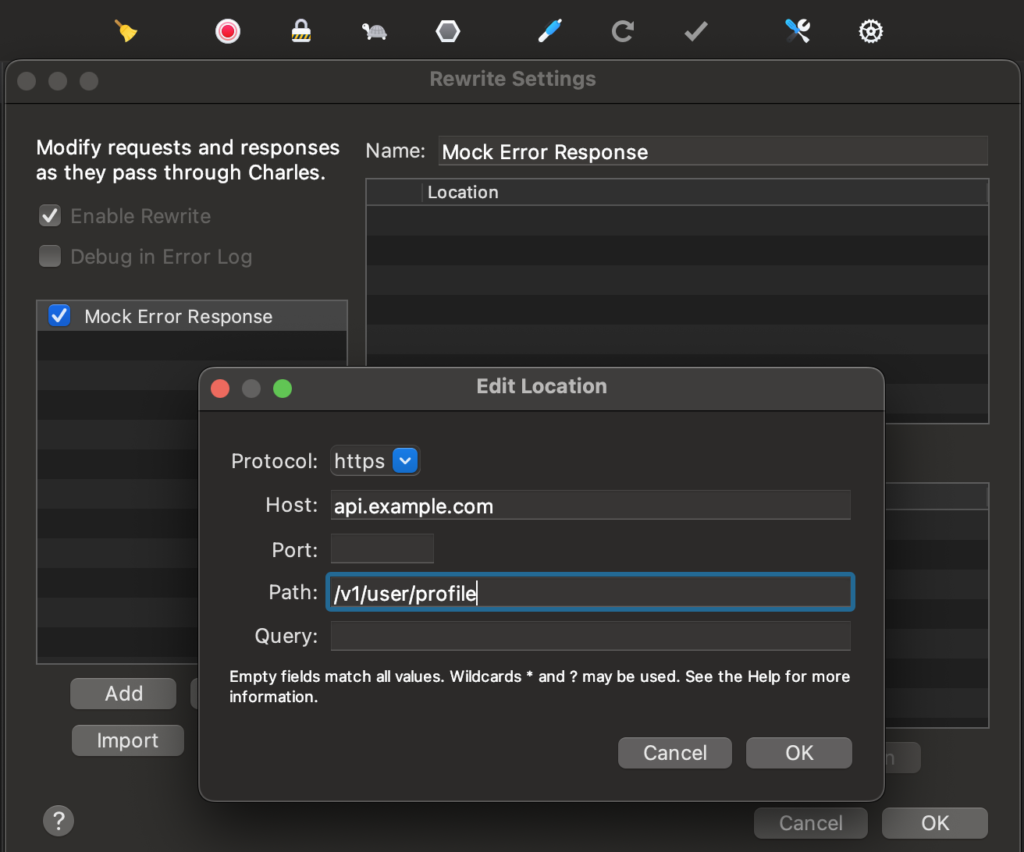The image size is (1024, 852).
Task: Click OK in the Edit Location dialog
Action: [x=798, y=753]
